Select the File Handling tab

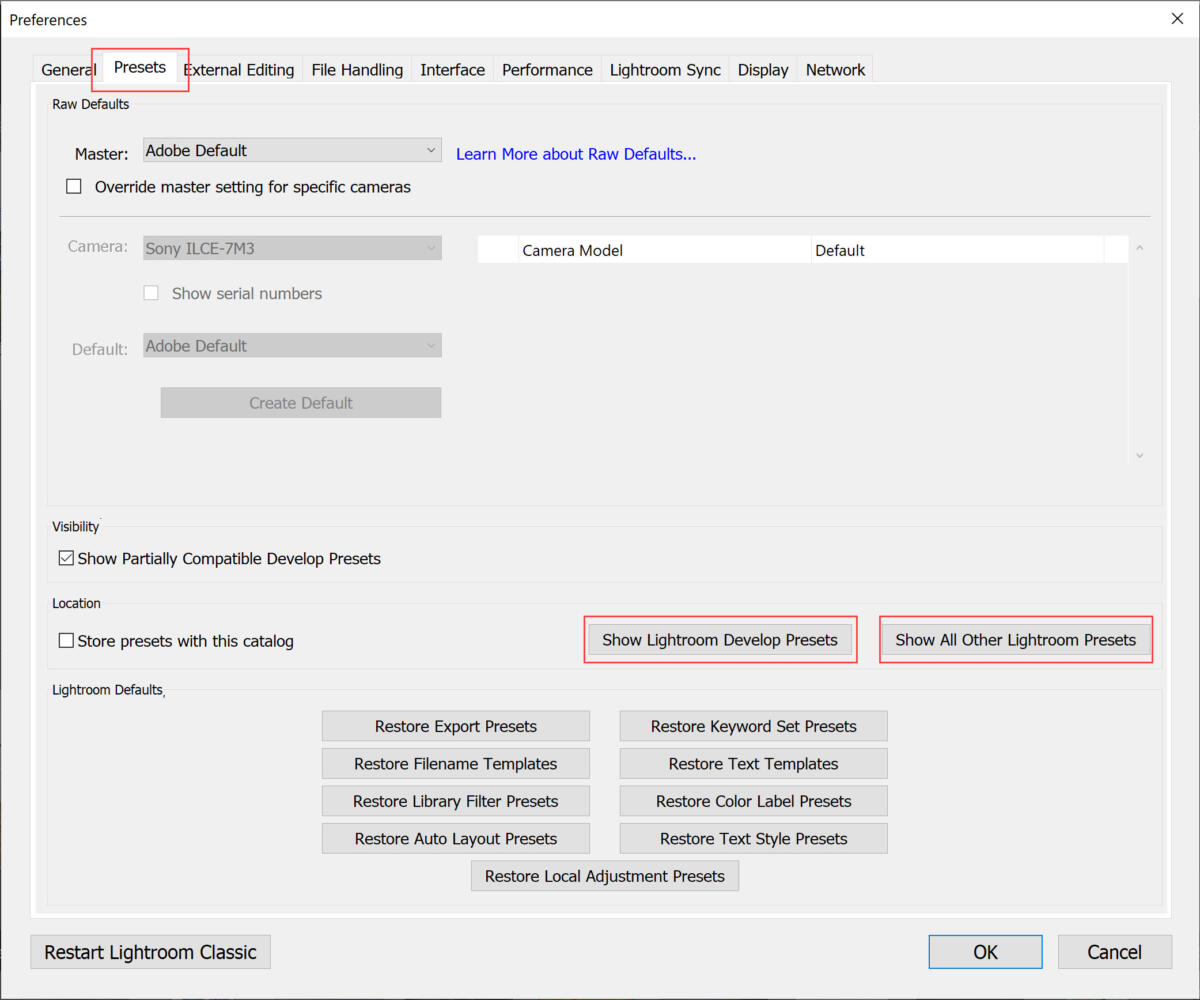tap(356, 70)
